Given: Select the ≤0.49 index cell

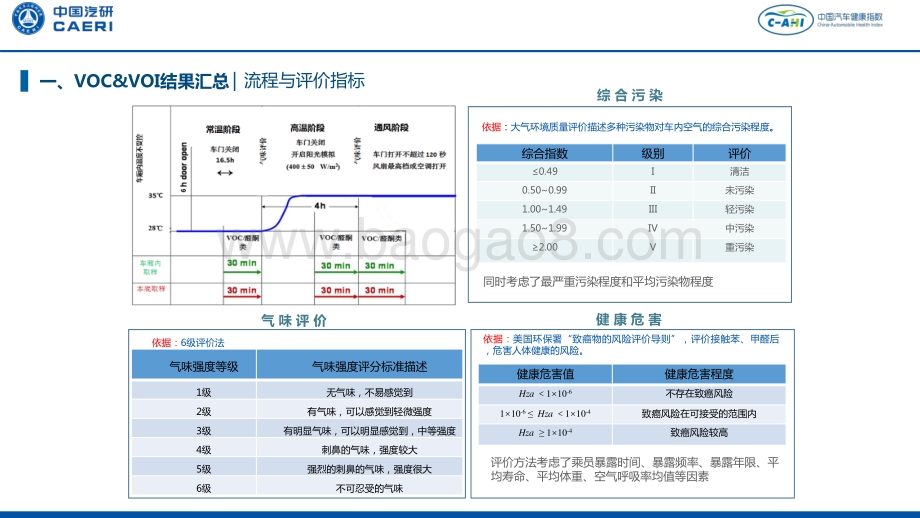Looking at the screenshot, I should point(544,171).
